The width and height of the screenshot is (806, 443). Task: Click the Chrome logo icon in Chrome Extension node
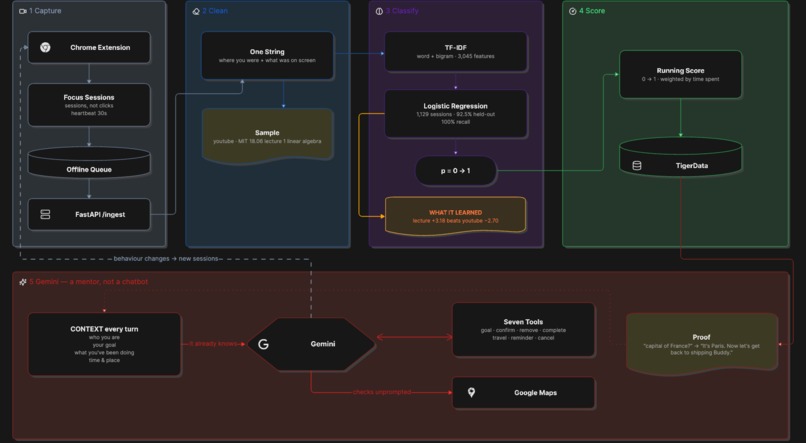(x=45, y=47)
